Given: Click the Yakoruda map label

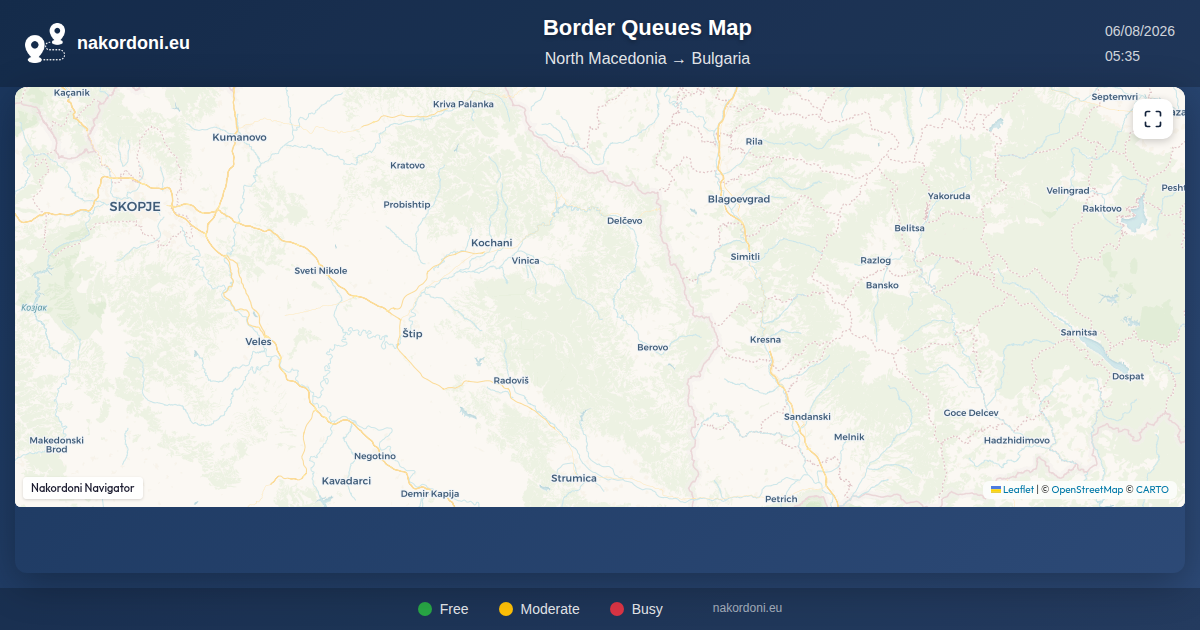Looking at the screenshot, I should 949,196.
